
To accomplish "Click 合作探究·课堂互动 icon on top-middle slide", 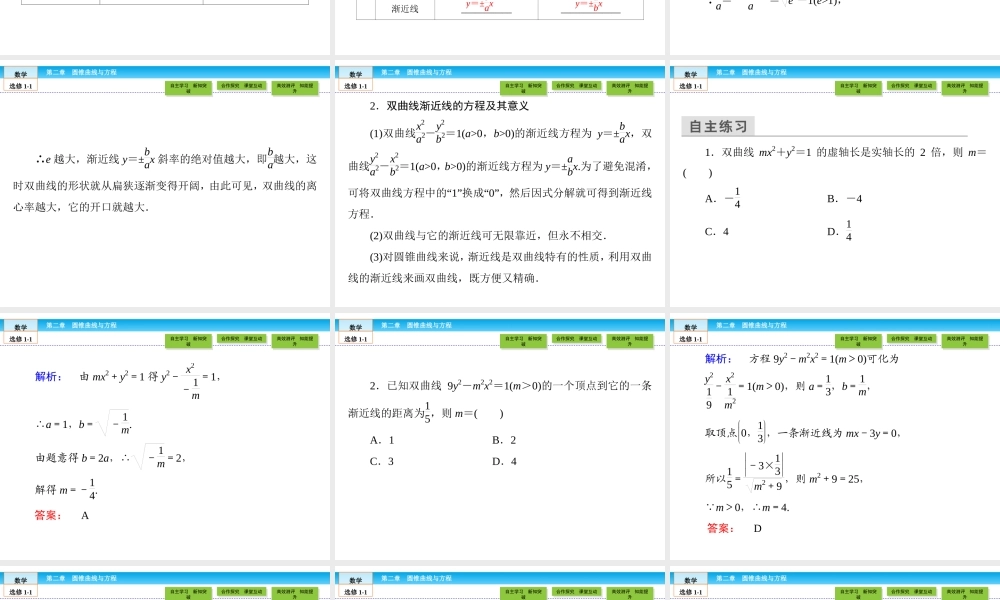I will tap(575, 87).
